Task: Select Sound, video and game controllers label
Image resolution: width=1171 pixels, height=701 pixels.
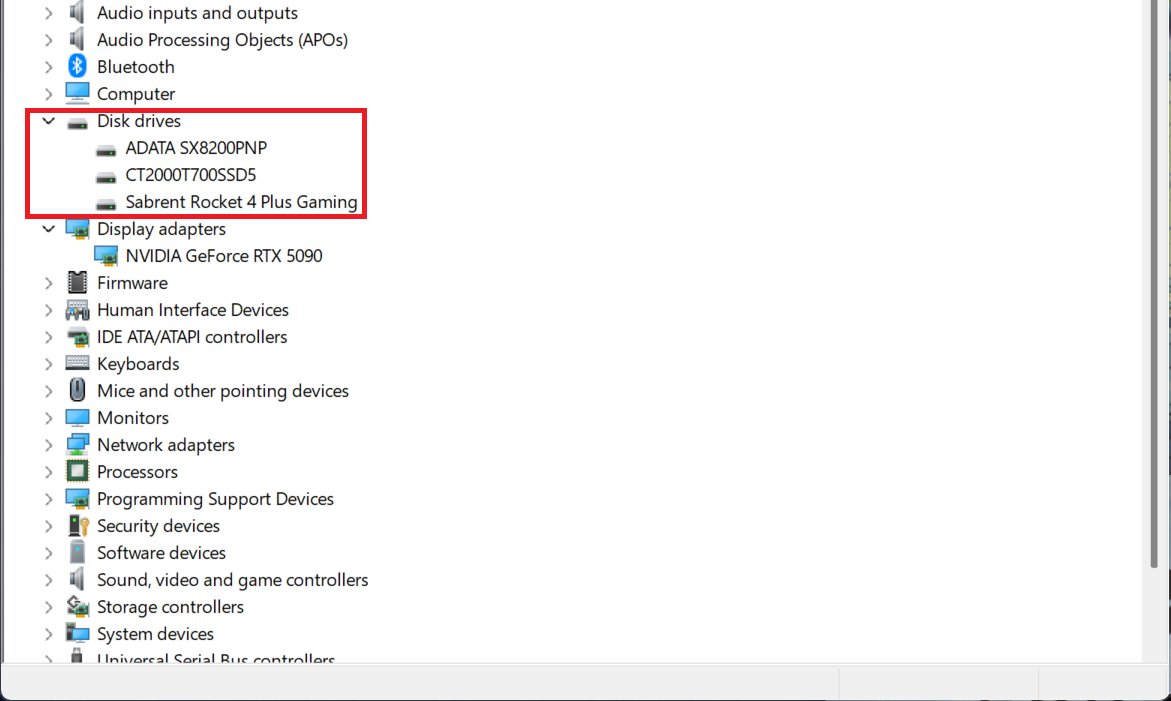Action: tap(232, 579)
